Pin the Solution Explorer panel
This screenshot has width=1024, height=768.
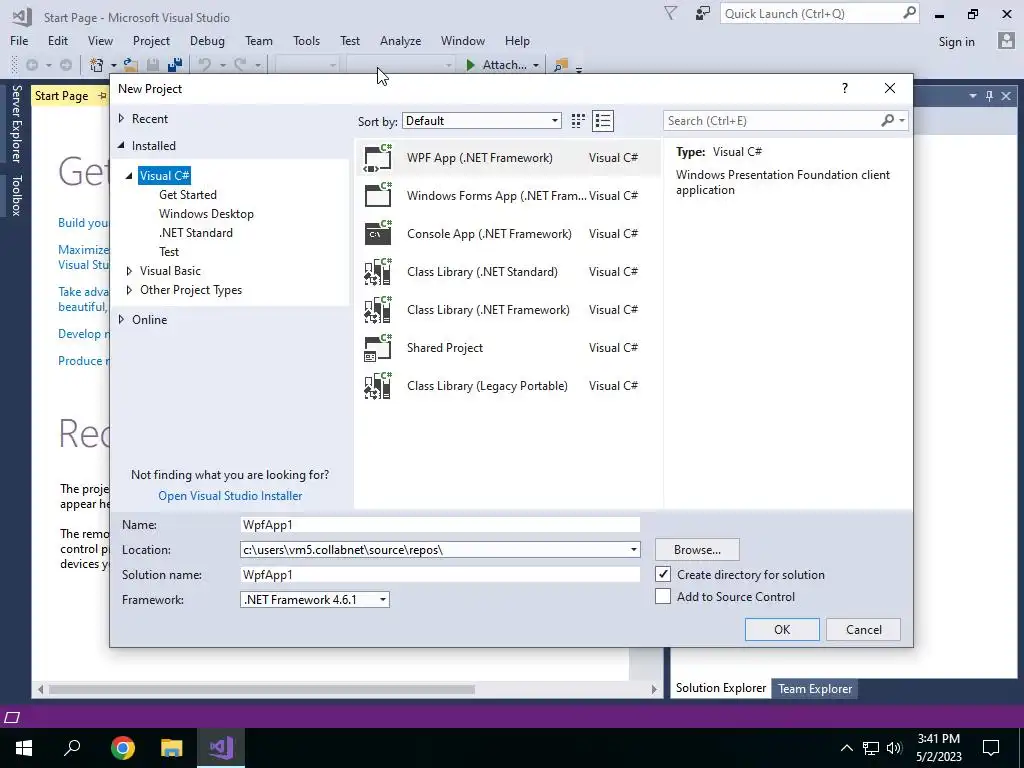pyautogui.click(x=989, y=96)
